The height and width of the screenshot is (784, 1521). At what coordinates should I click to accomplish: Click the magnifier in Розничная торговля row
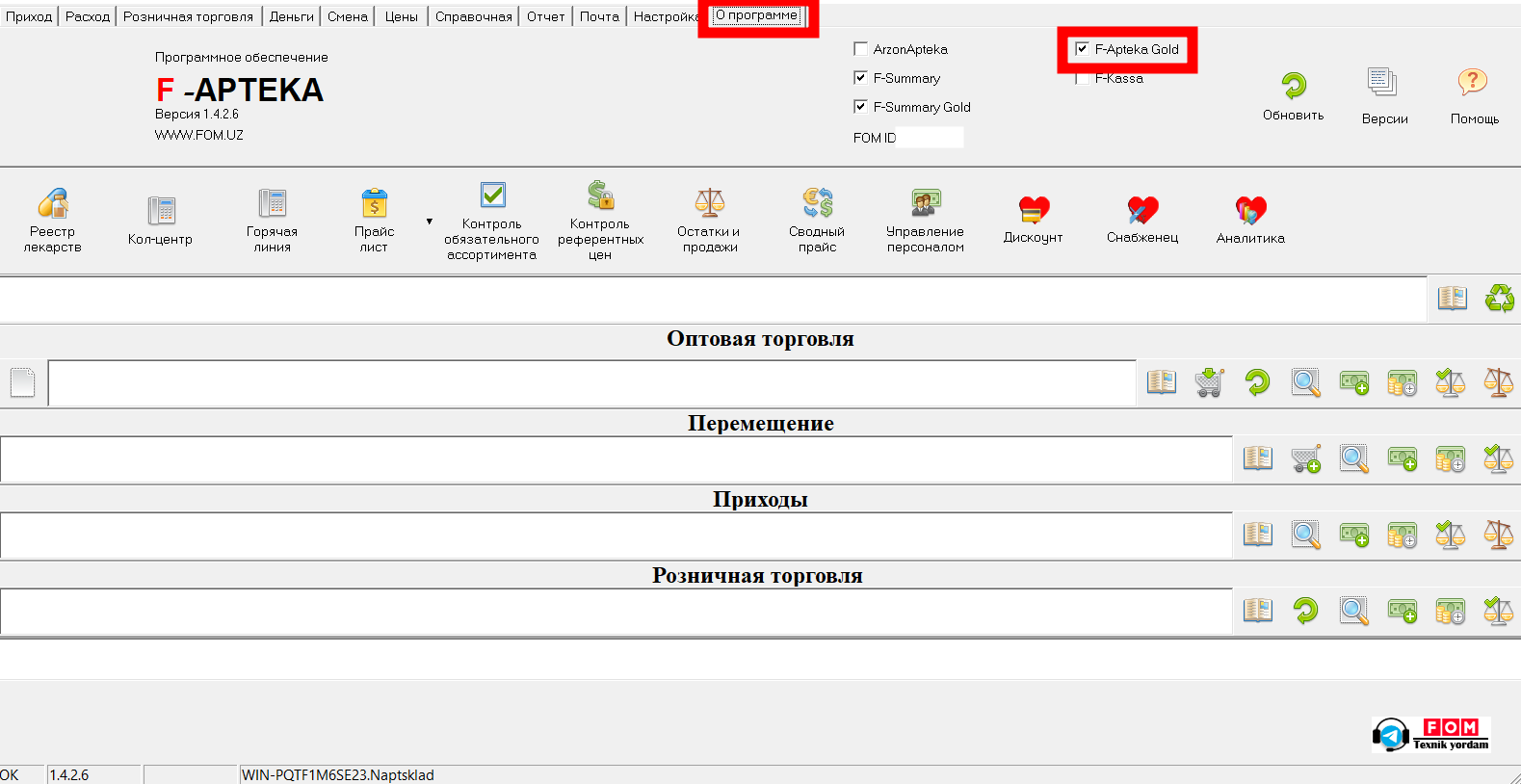[1354, 611]
